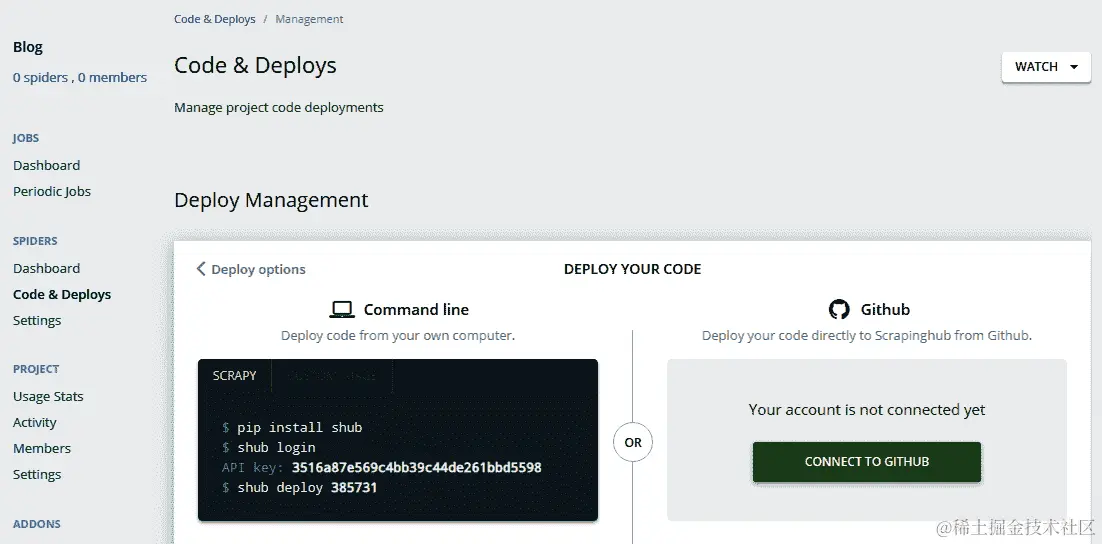
Task: Click 'Manage project code deployments' description
Action: tap(279, 108)
